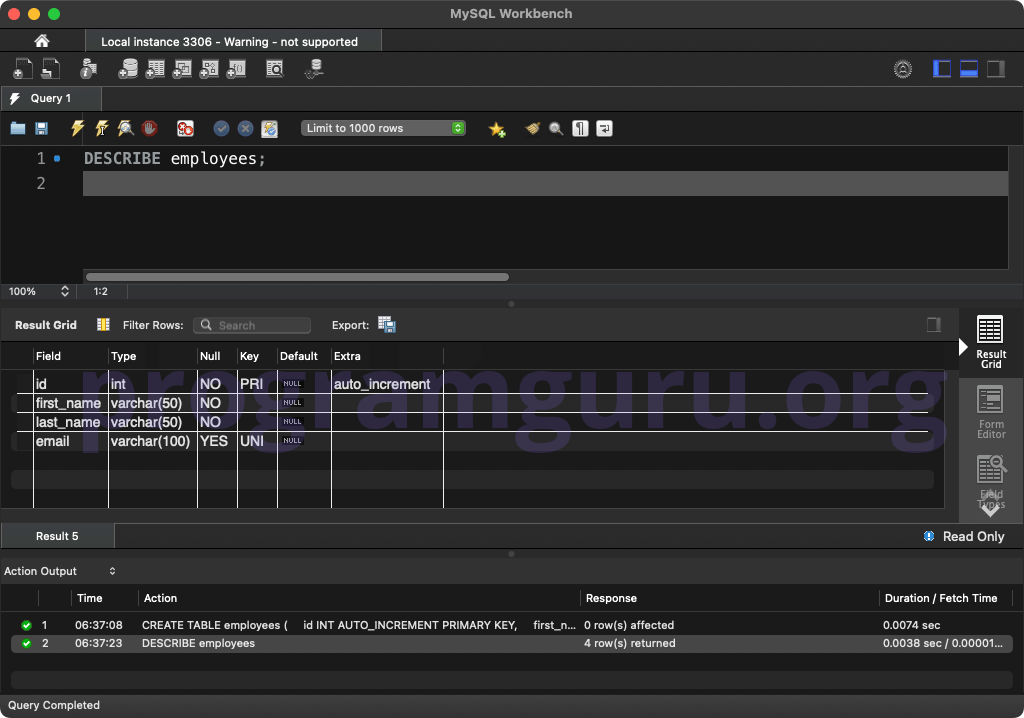Click the Result Grid view icon beside Filter Rows
The width and height of the screenshot is (1024, 718).
pos(103,325)
